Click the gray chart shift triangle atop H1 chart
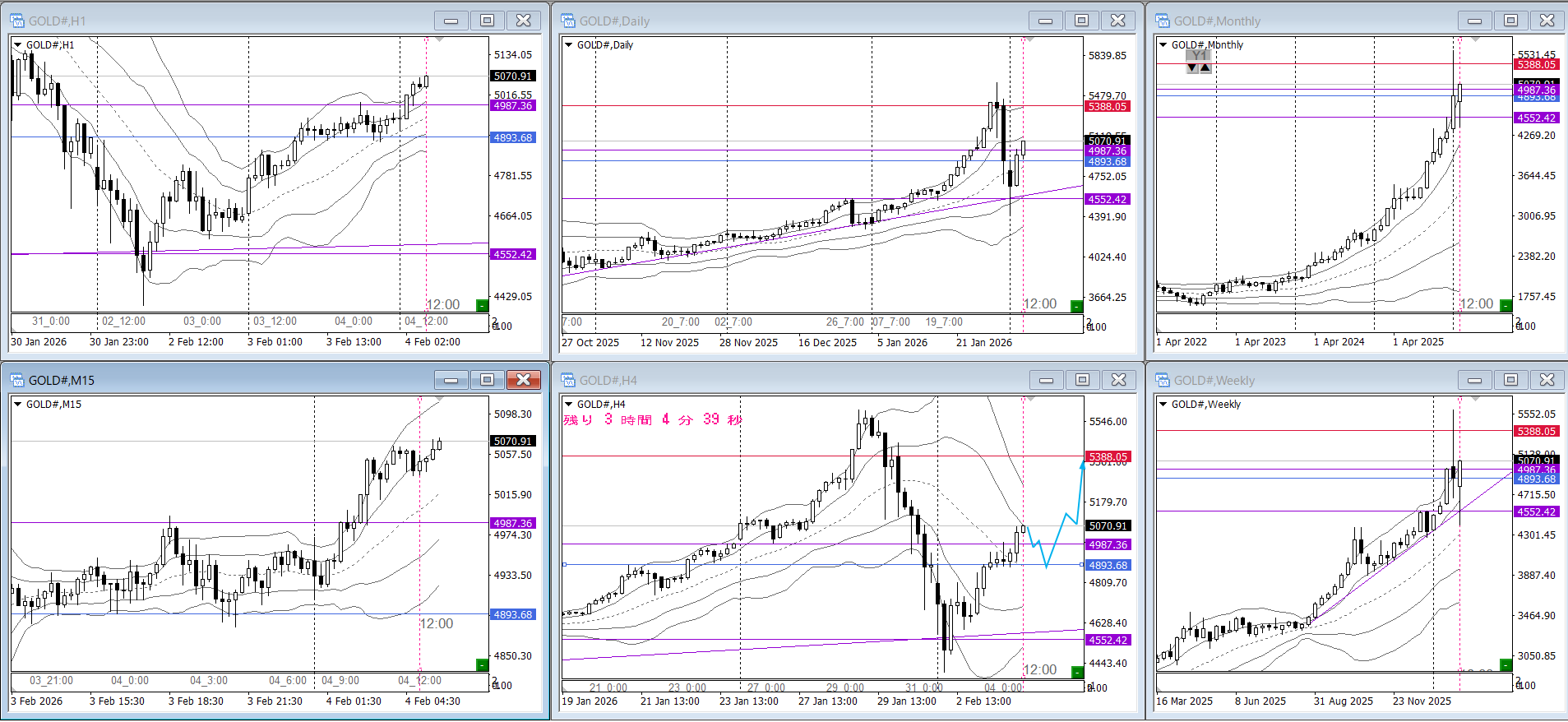 (x=439, y=39)
